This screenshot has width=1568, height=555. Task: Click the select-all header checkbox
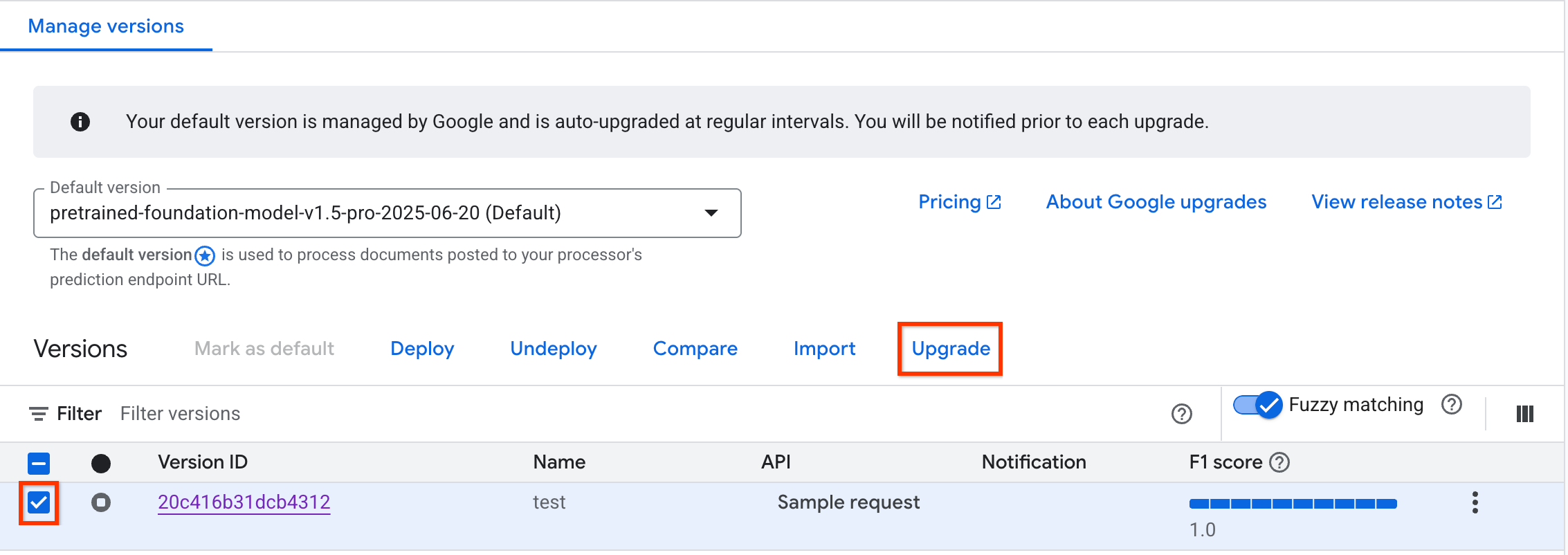point(39,463)
